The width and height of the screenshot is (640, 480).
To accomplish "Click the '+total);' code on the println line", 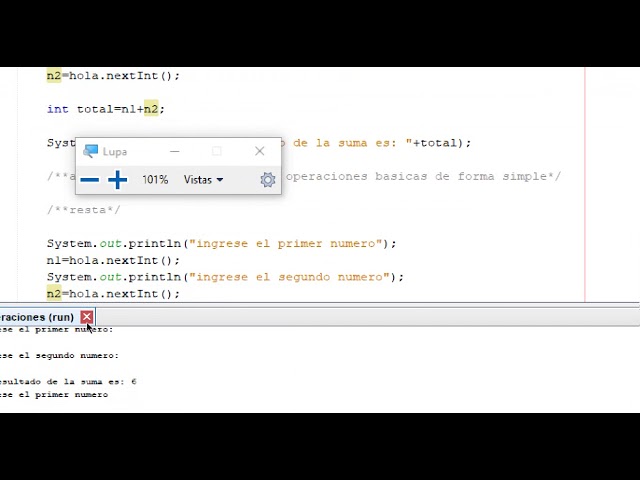I will pos(442,143).
